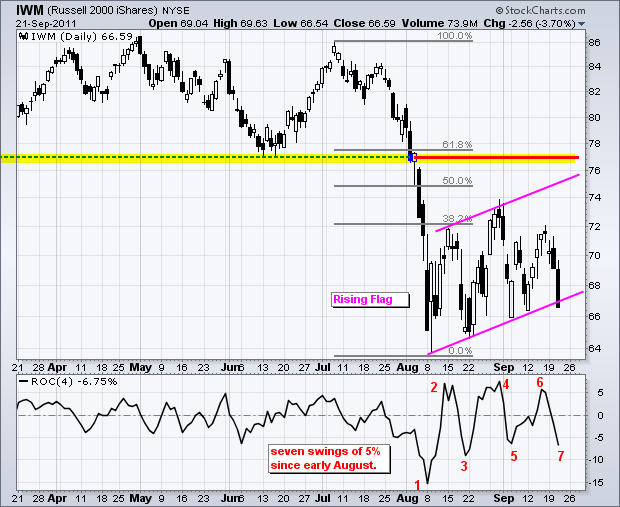Click the red swing number 7 label
Image resolution: width=620 pixels, height=507 pixels.
[561, 456]
